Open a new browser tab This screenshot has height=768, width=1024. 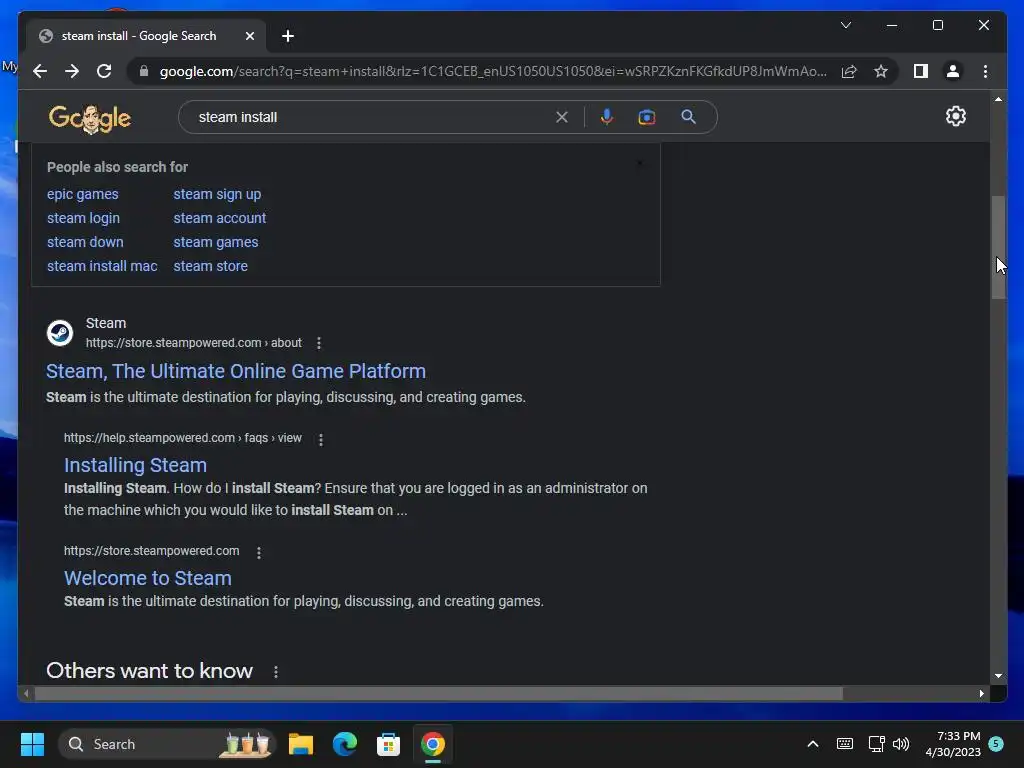point(288,36)
